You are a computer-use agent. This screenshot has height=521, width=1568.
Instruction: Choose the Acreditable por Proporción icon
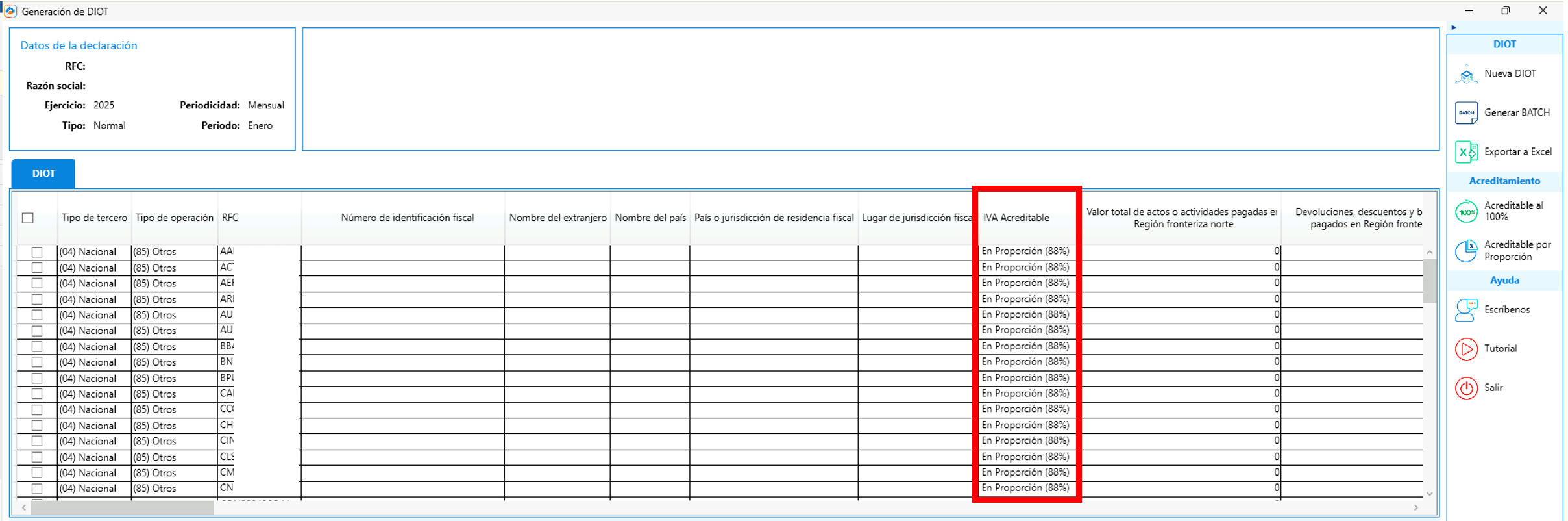(x=1466, y=251)
